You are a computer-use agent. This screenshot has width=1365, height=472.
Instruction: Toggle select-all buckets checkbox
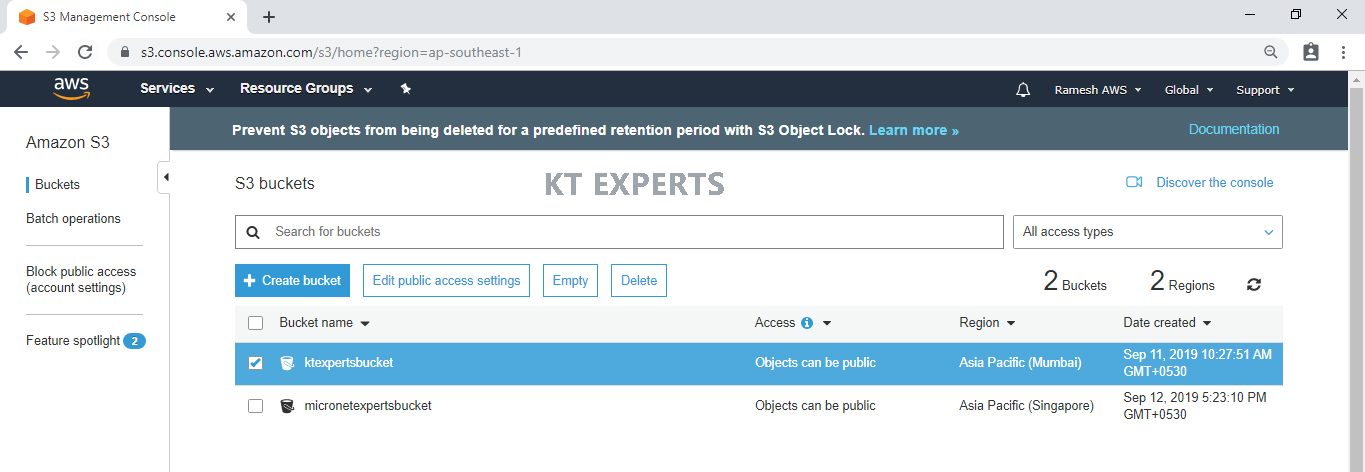[255, 323]
